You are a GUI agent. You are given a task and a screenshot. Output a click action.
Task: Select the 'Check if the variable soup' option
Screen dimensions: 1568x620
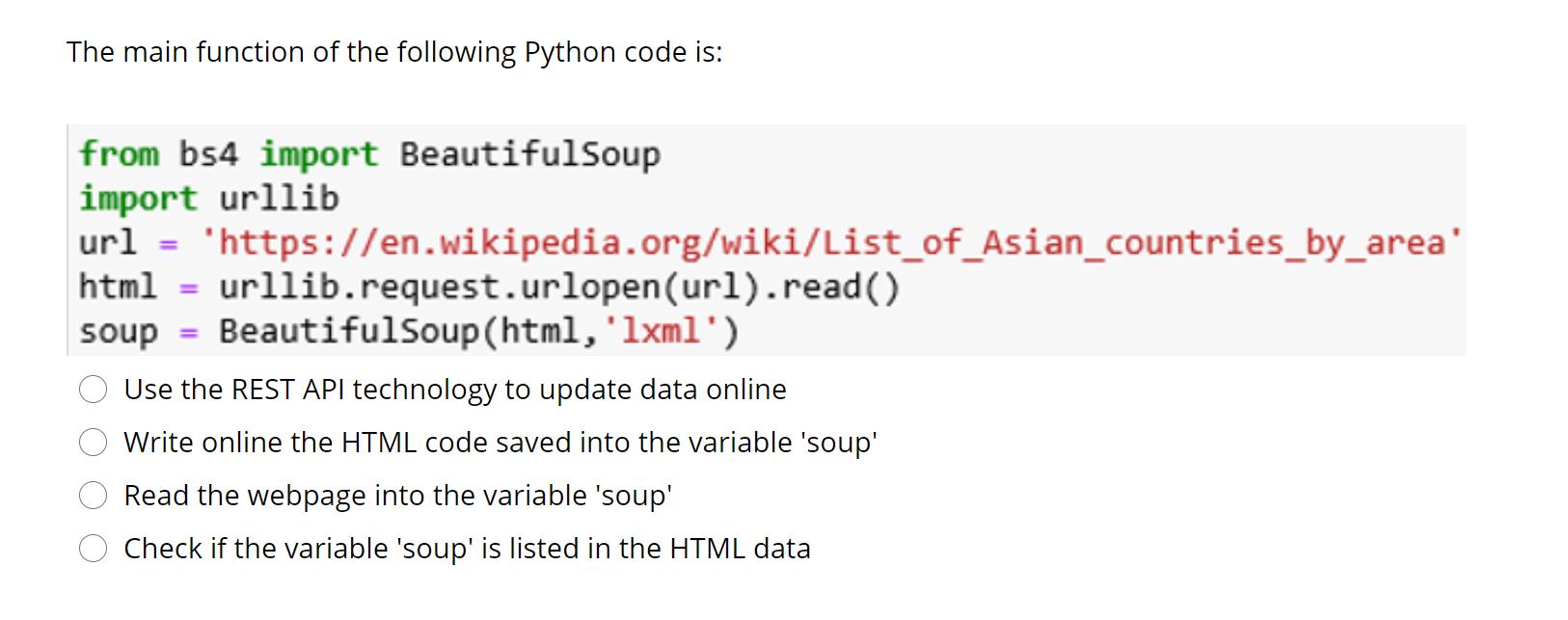(93, 549)
